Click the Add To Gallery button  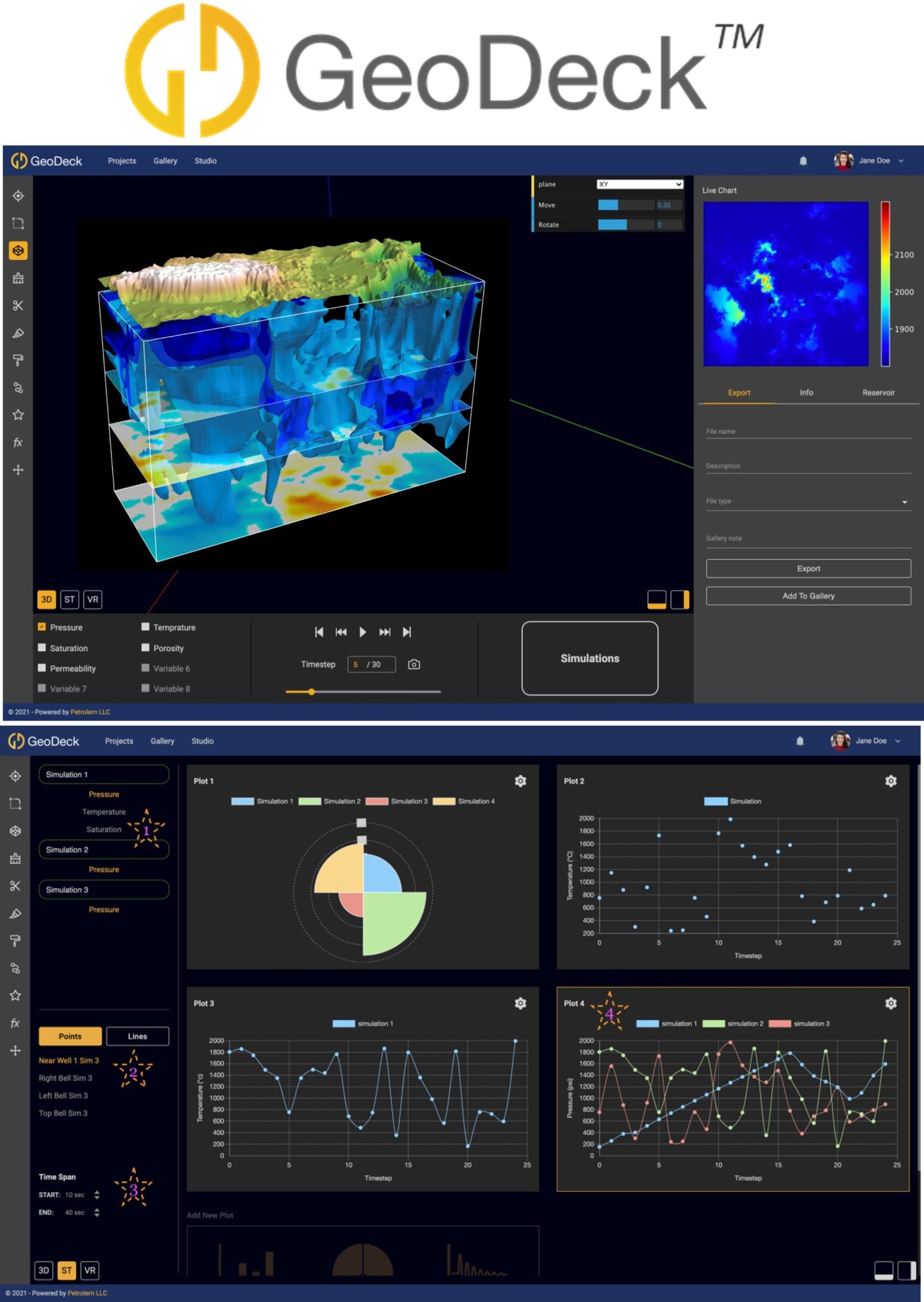point(808,596)
